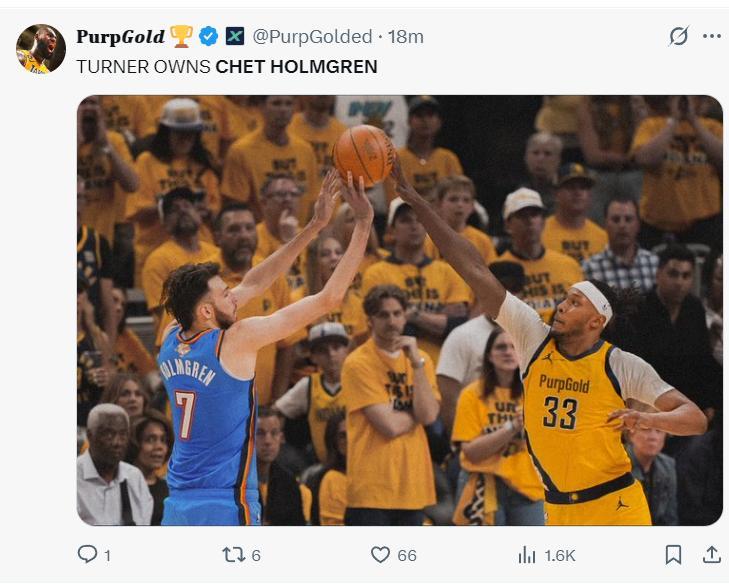This screenshot has height=584, width=729.
Task: Click the reply speech bubble icon
Action: coord(88,554)
